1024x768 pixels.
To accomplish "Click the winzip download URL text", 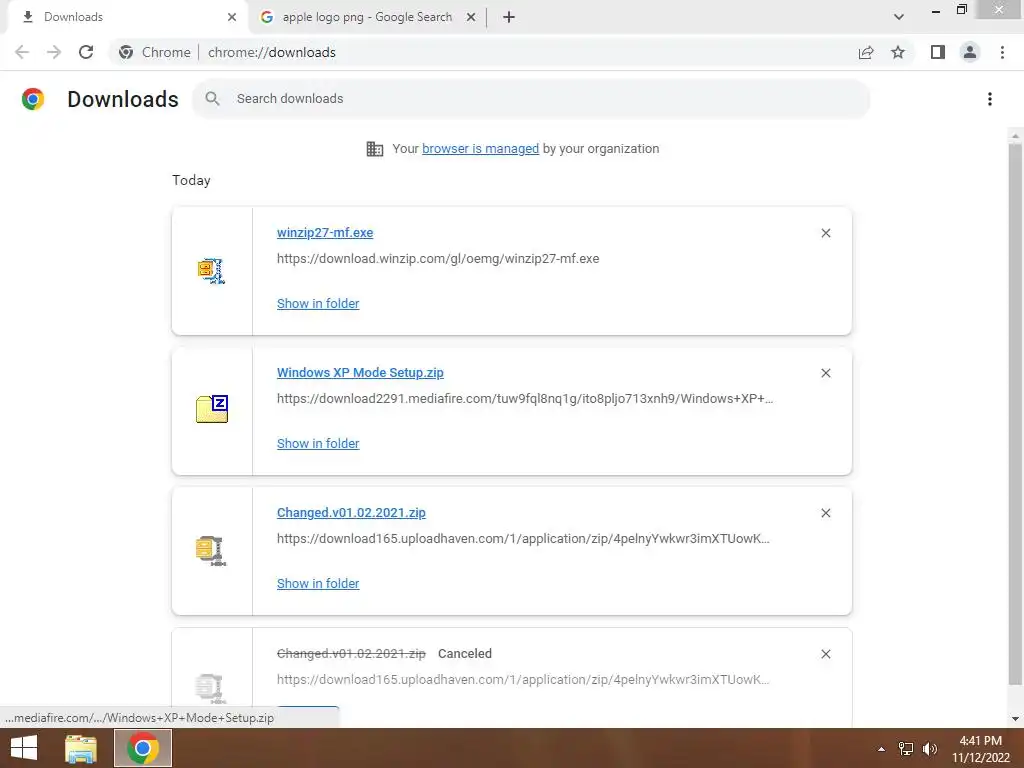I will [x=438, y=259].
